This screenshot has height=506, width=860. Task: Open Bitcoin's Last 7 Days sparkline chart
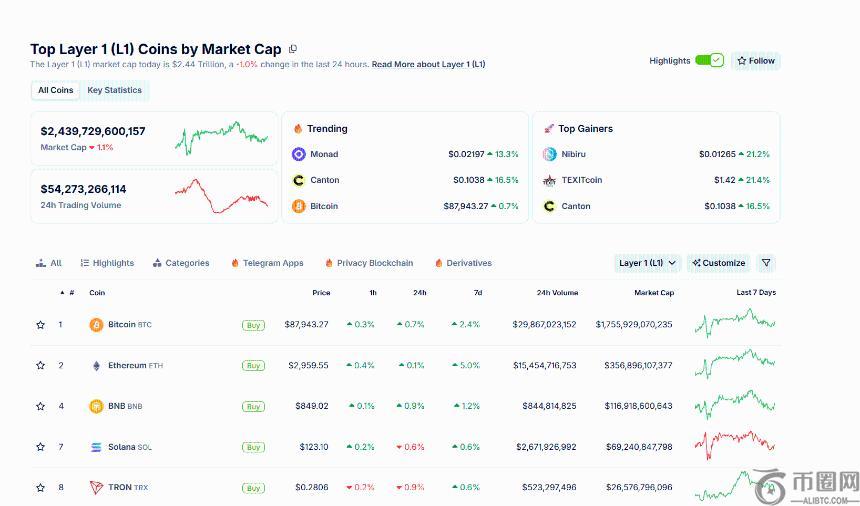(740, 325)
